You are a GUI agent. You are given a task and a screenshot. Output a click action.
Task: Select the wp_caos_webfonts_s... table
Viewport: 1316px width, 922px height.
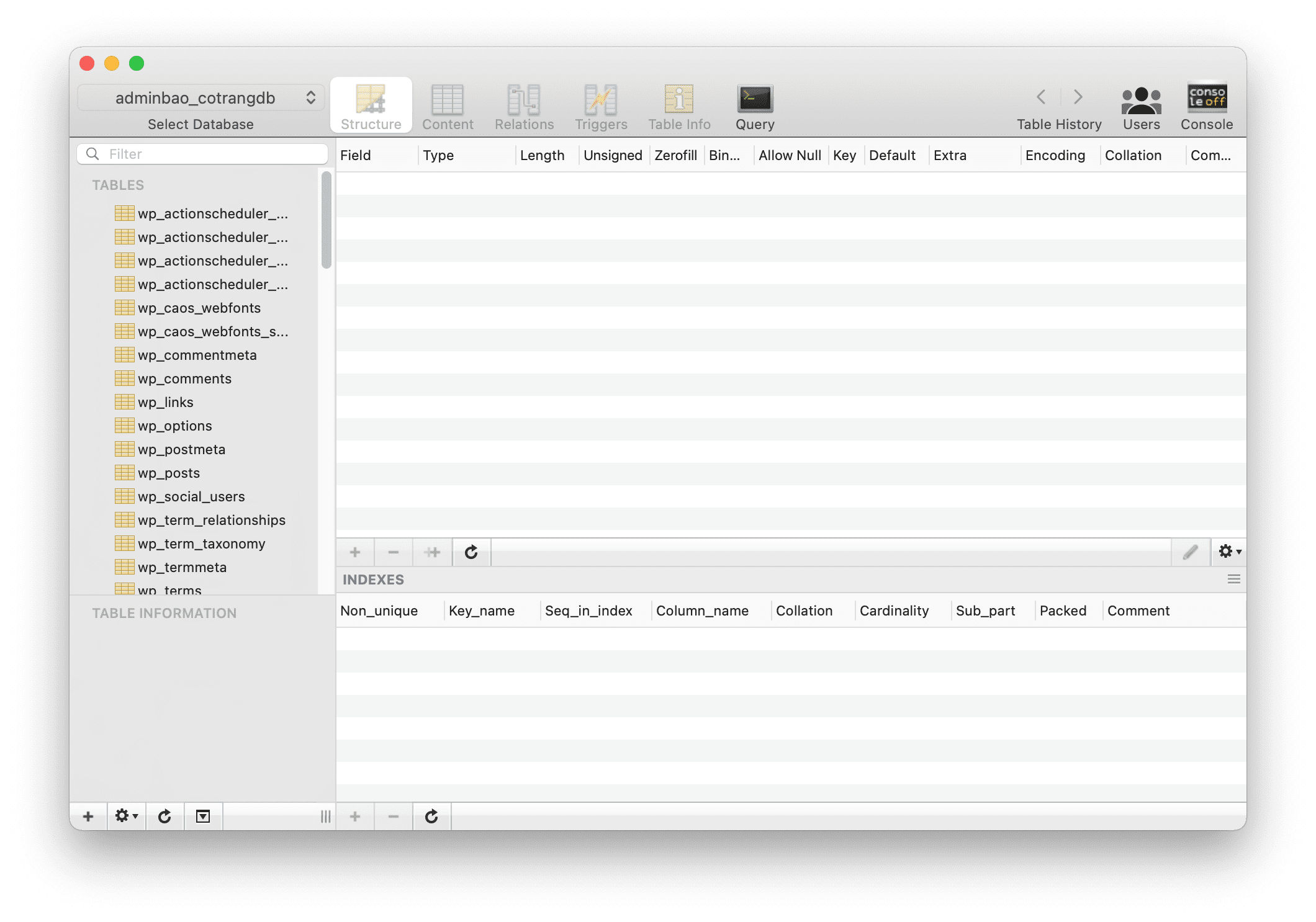213,331
